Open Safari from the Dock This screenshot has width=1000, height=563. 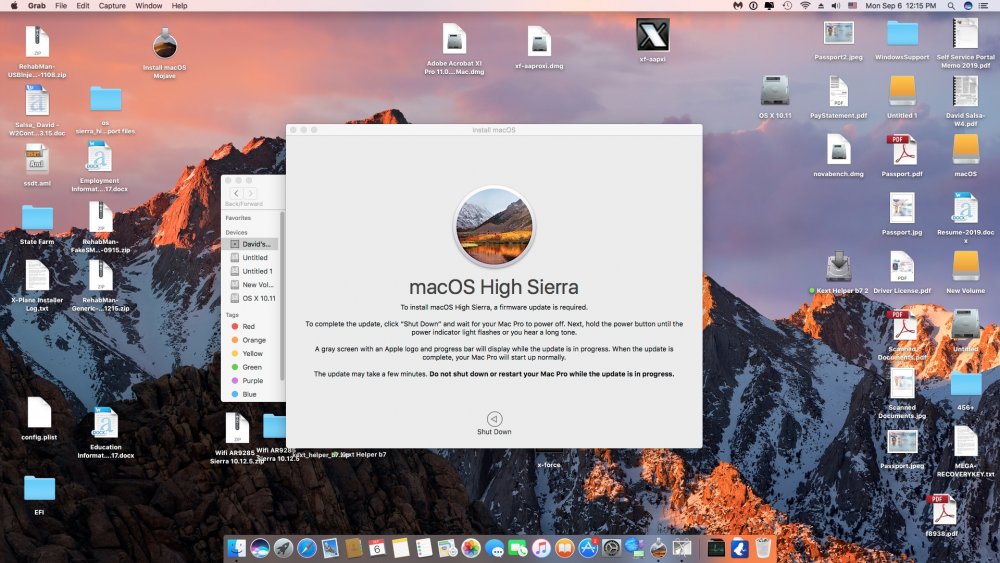pyautogui.click(x=307, y=548)
